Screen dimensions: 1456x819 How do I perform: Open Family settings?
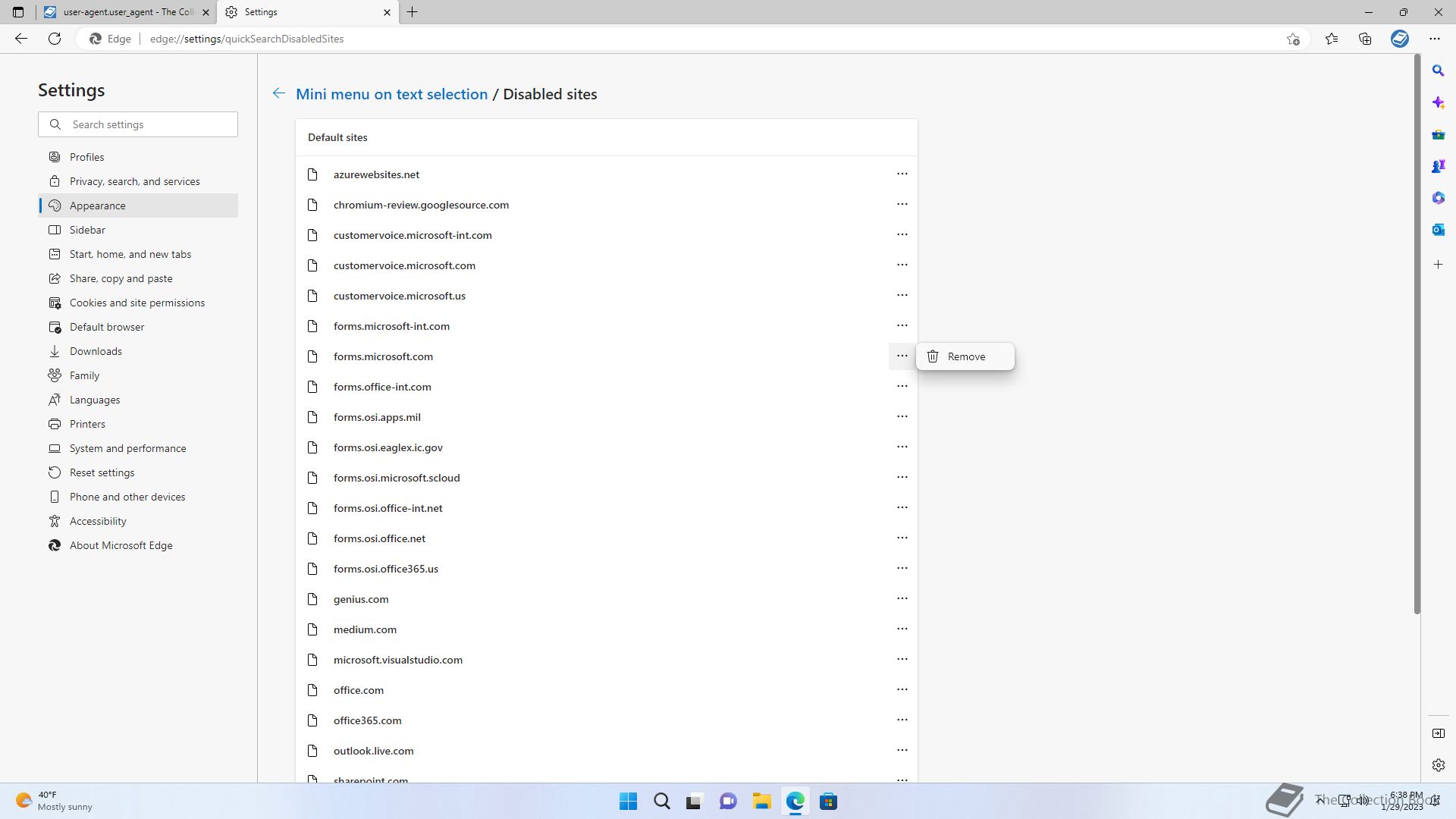click(x=138, y=375)
